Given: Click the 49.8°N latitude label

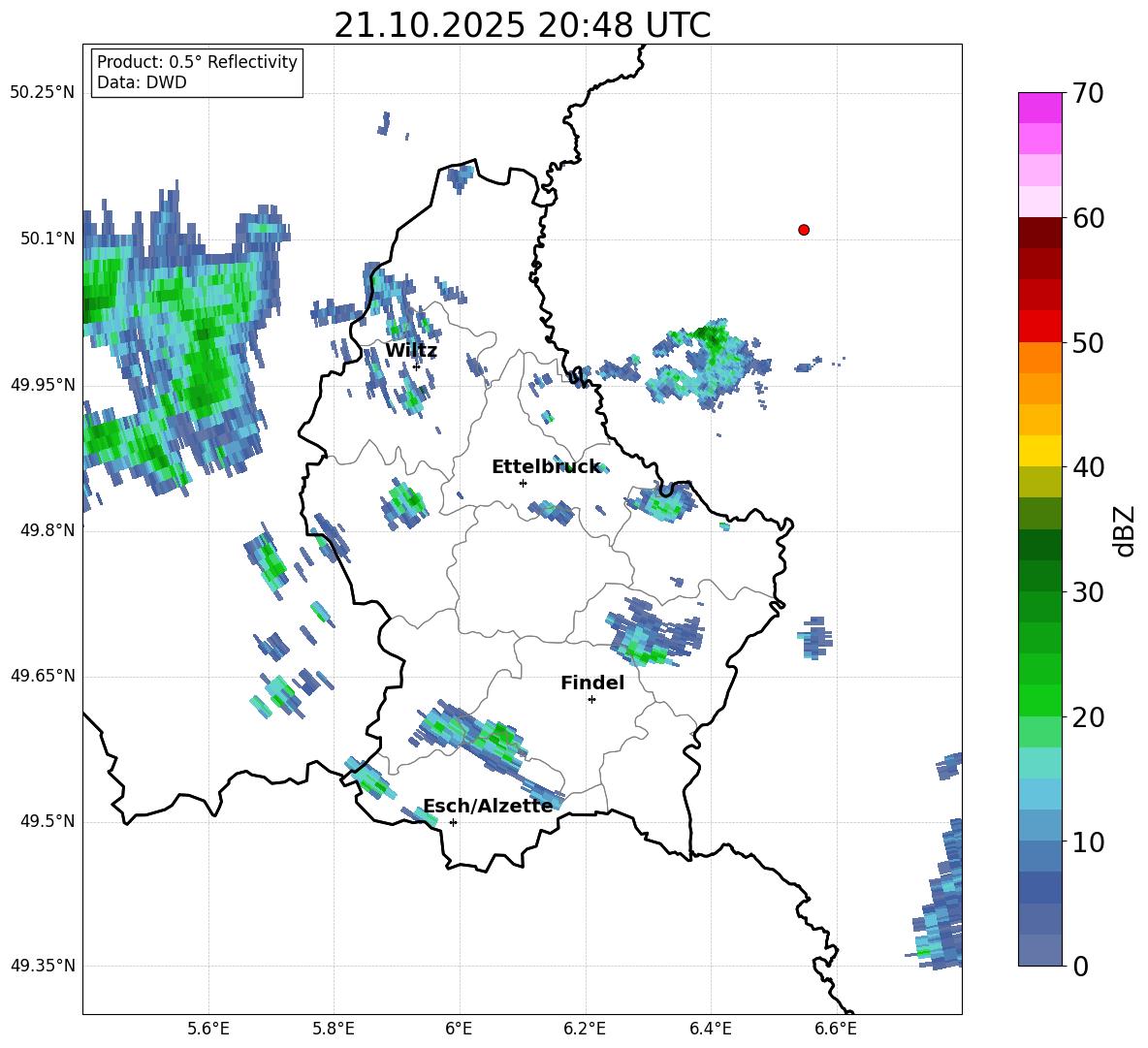Looking at the screenshot, I should pyautogui.click(x=48, y=530).
